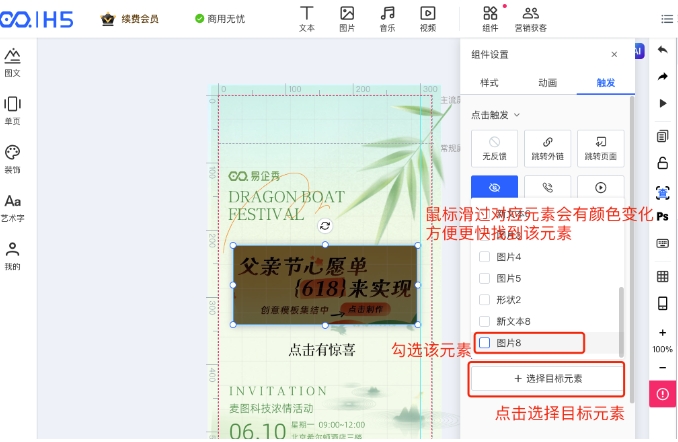Click the Ps import icon
The image size is (678, 442).
pyautogui.click(x=662, y=216)
